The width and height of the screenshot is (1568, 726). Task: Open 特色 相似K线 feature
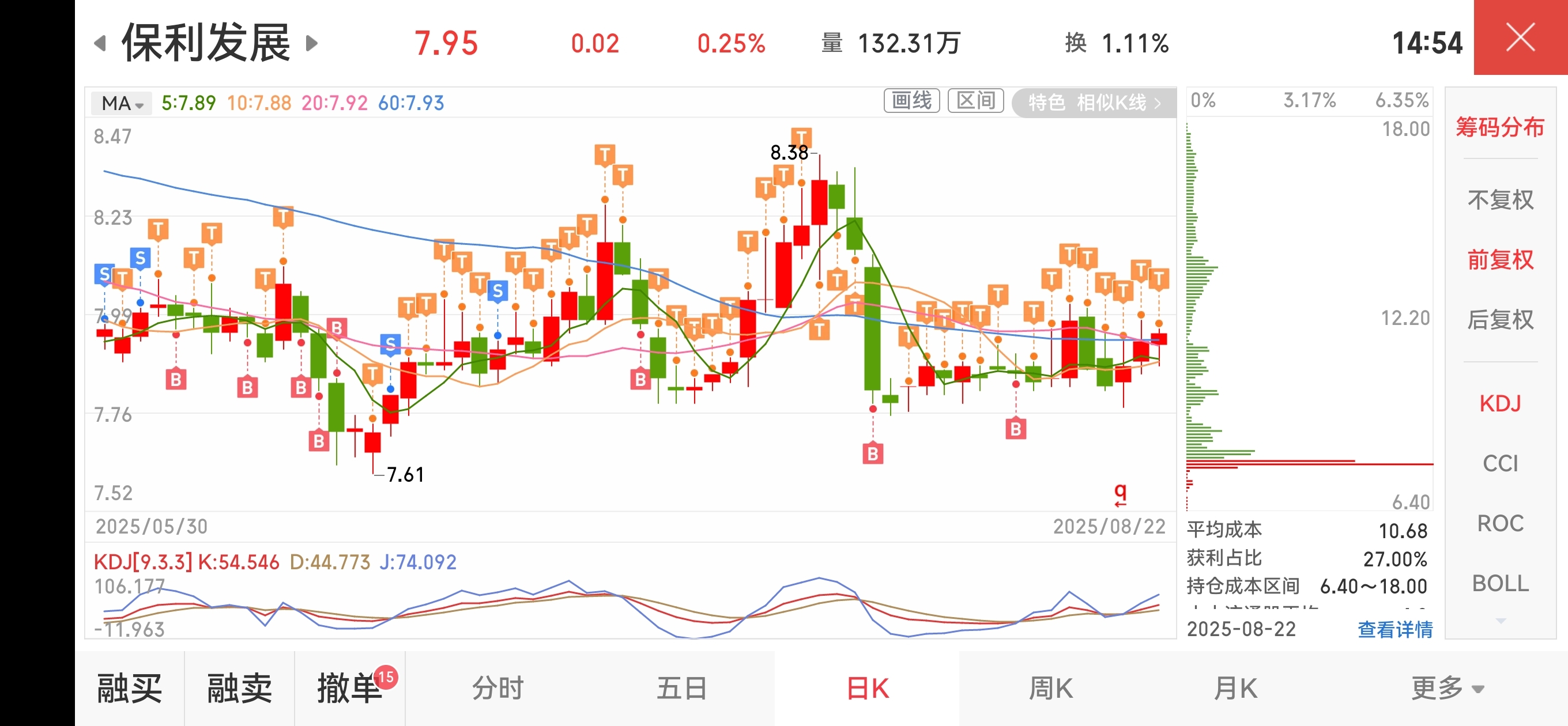tap(1094, 102)
